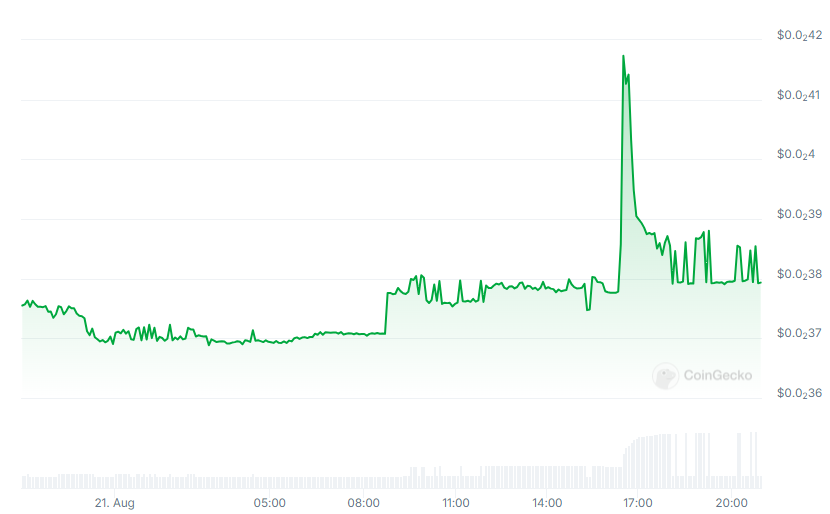The height and width of the screenshot is (514, 830).
Task: Click the price jump step after 08:00
Action: [x=386, y=313]
